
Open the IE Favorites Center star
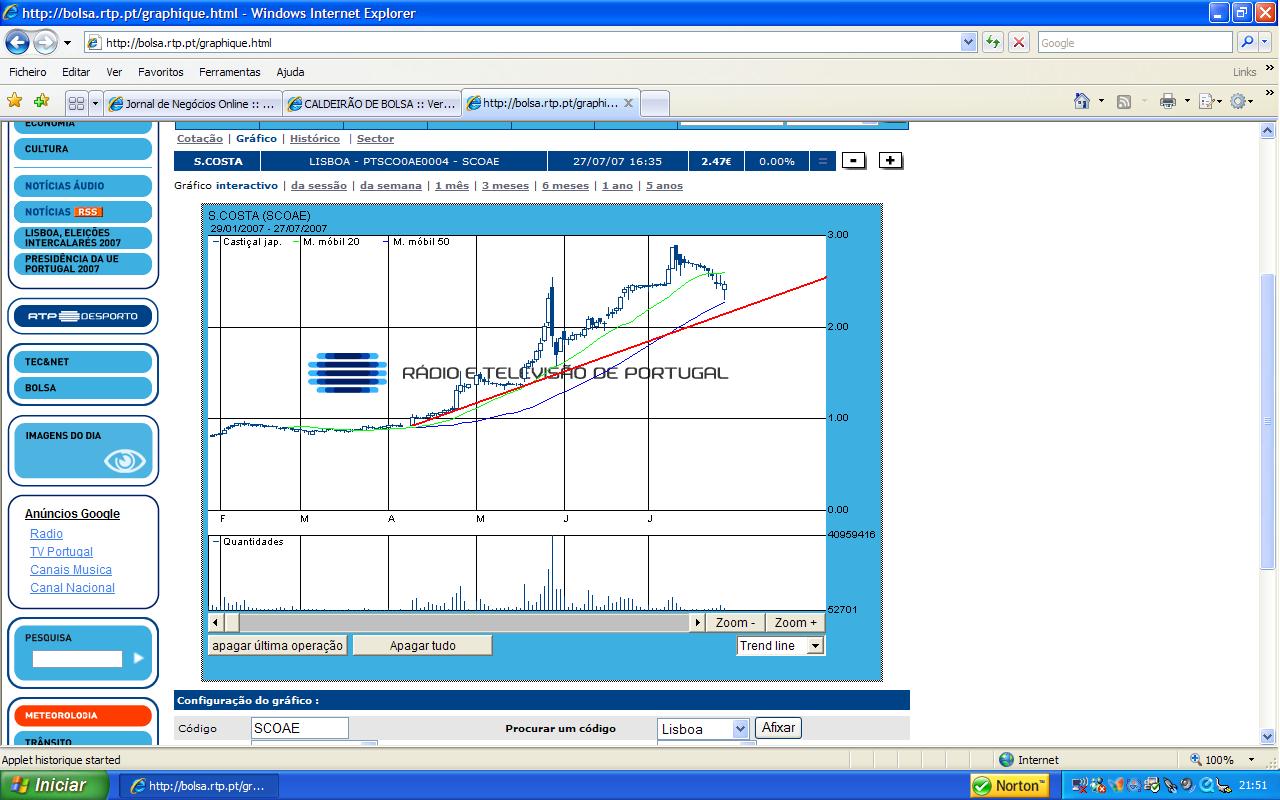(x=15, y=101)
